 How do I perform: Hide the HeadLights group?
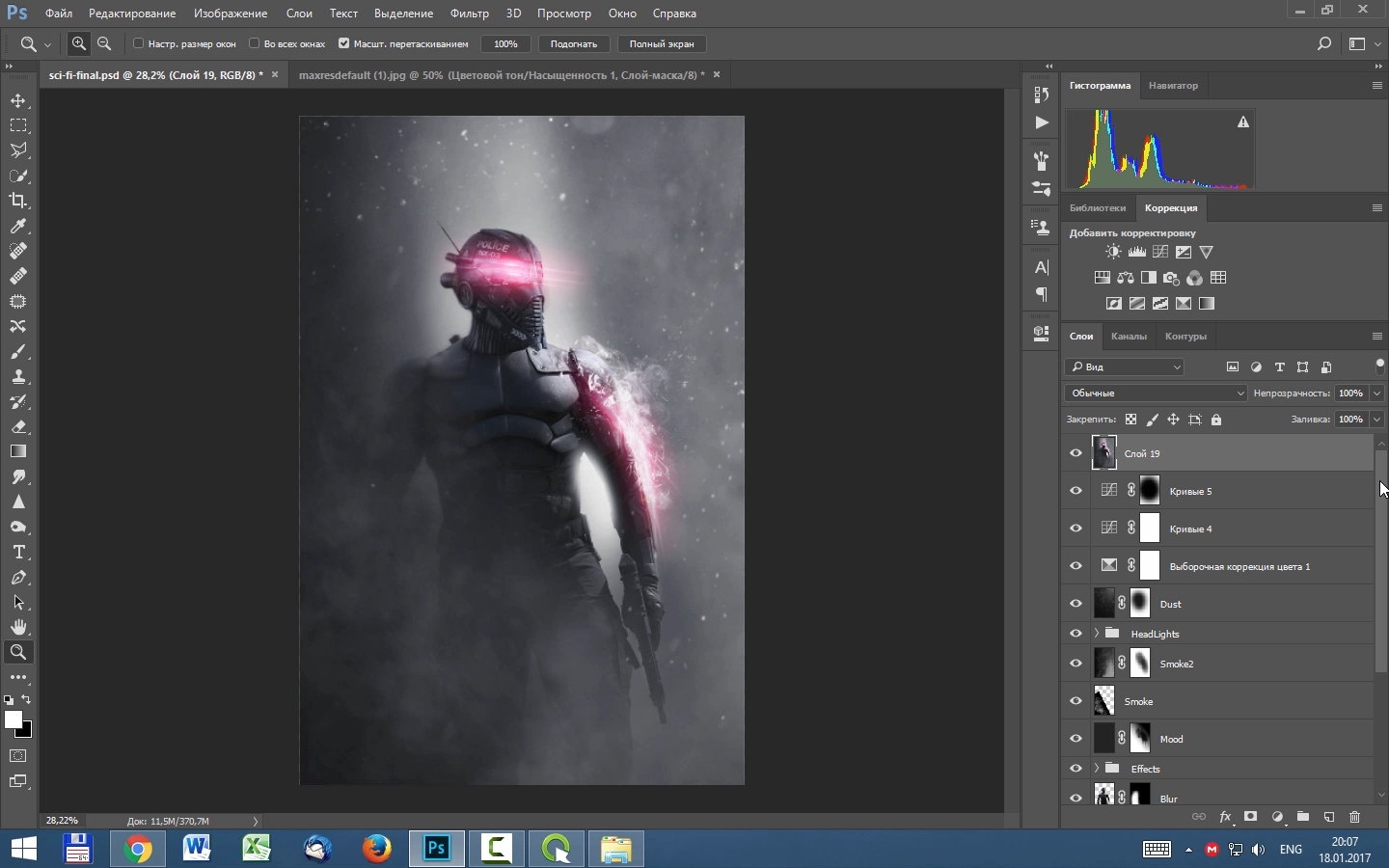pos(1076,634)
